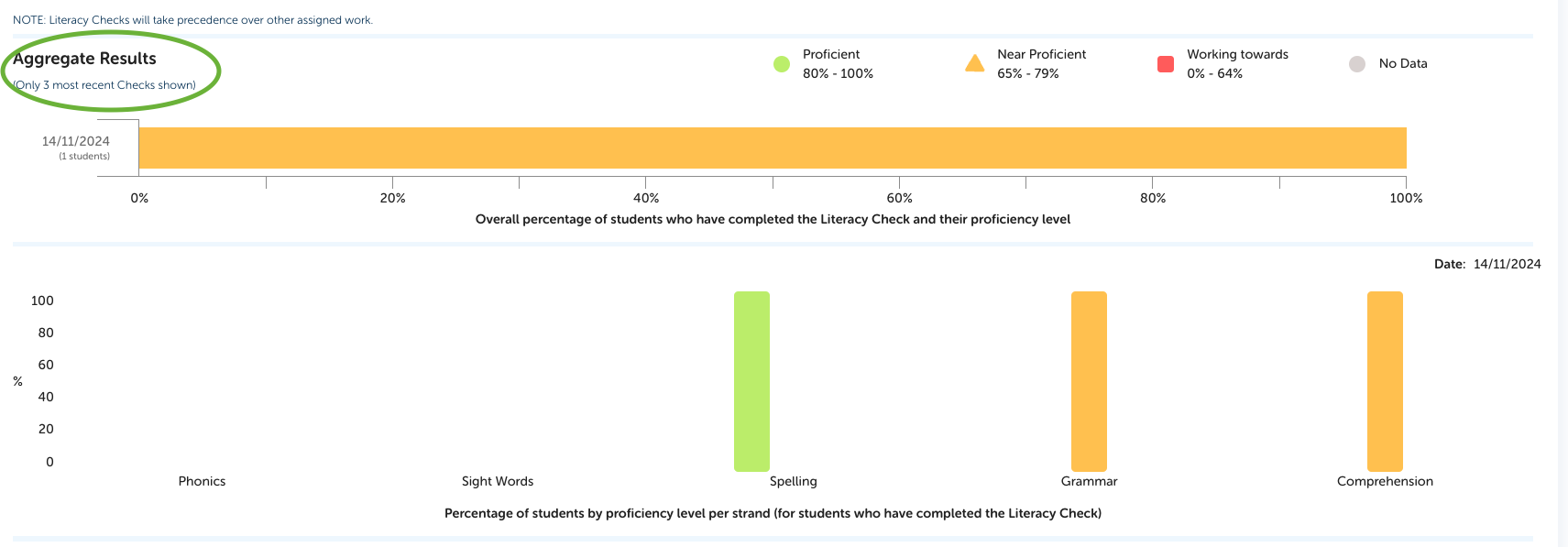The height and width of the screenshot is (547, 1568).
Task: Click the Comprehension strand label
Action: (1385, 481)
